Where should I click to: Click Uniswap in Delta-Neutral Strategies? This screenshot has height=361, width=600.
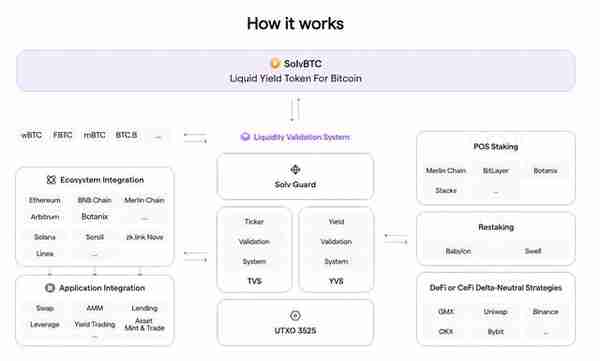495,312
